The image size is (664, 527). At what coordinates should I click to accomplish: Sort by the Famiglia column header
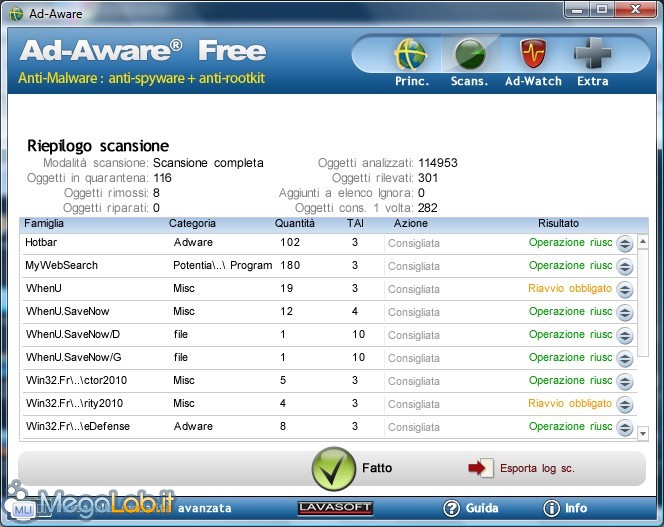click(x=44, y=223)
